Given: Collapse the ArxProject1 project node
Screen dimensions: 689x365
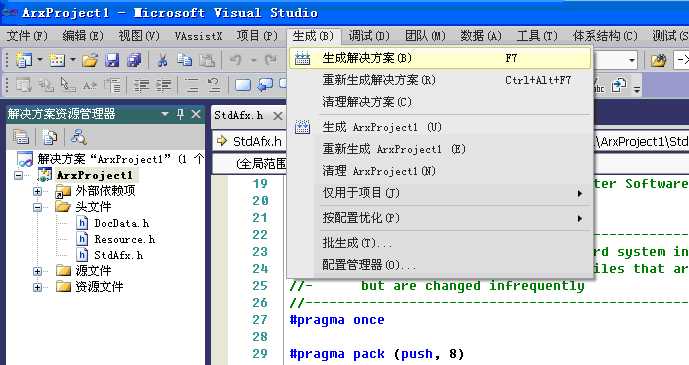Looking at the screenshot, I should click(x=18, y=175).
